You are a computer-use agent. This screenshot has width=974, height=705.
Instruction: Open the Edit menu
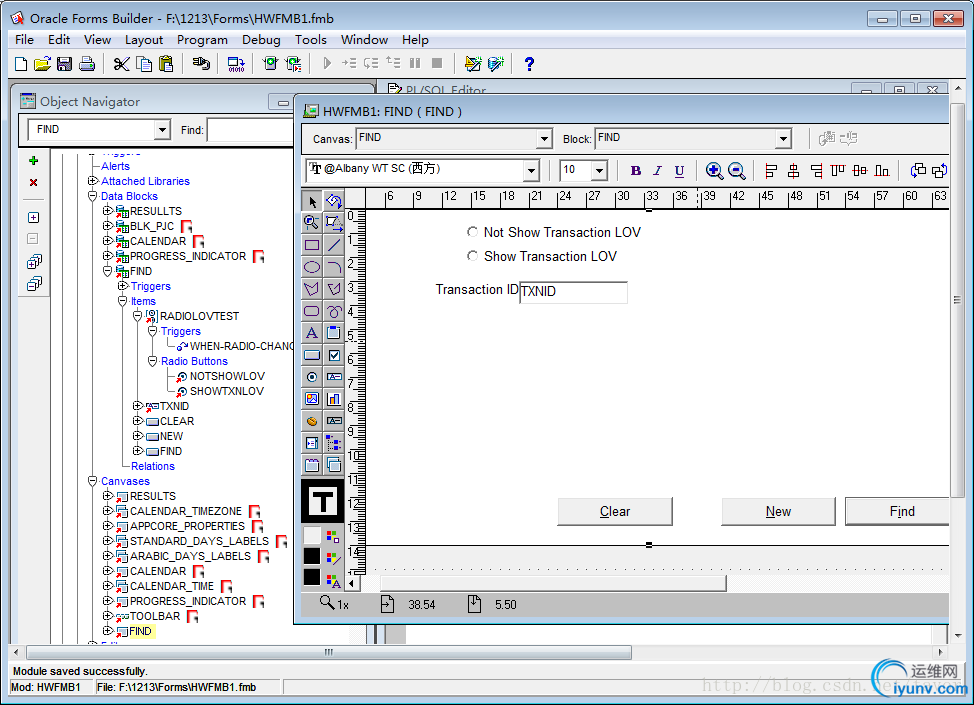point(59,40)
